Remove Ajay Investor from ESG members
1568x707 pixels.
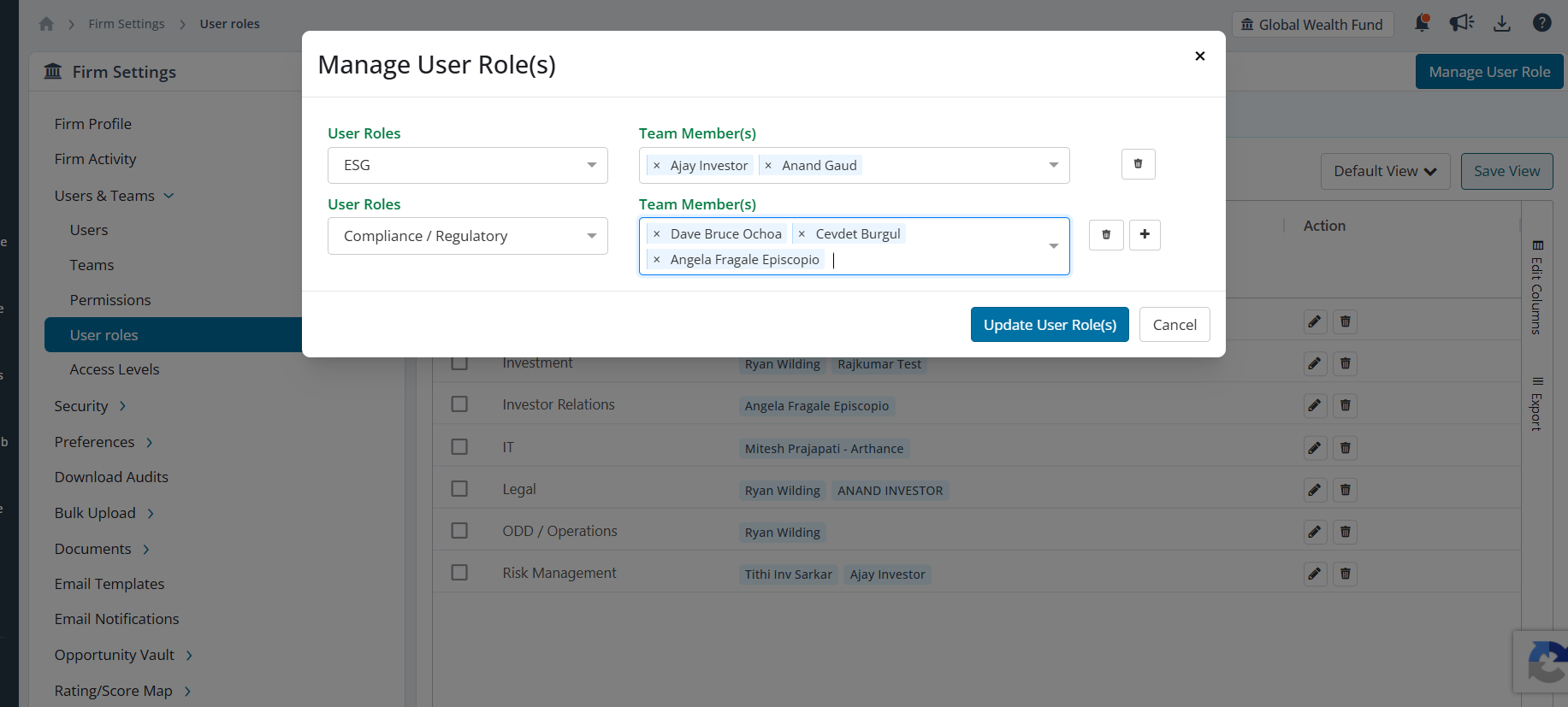(x=657, y=166)
